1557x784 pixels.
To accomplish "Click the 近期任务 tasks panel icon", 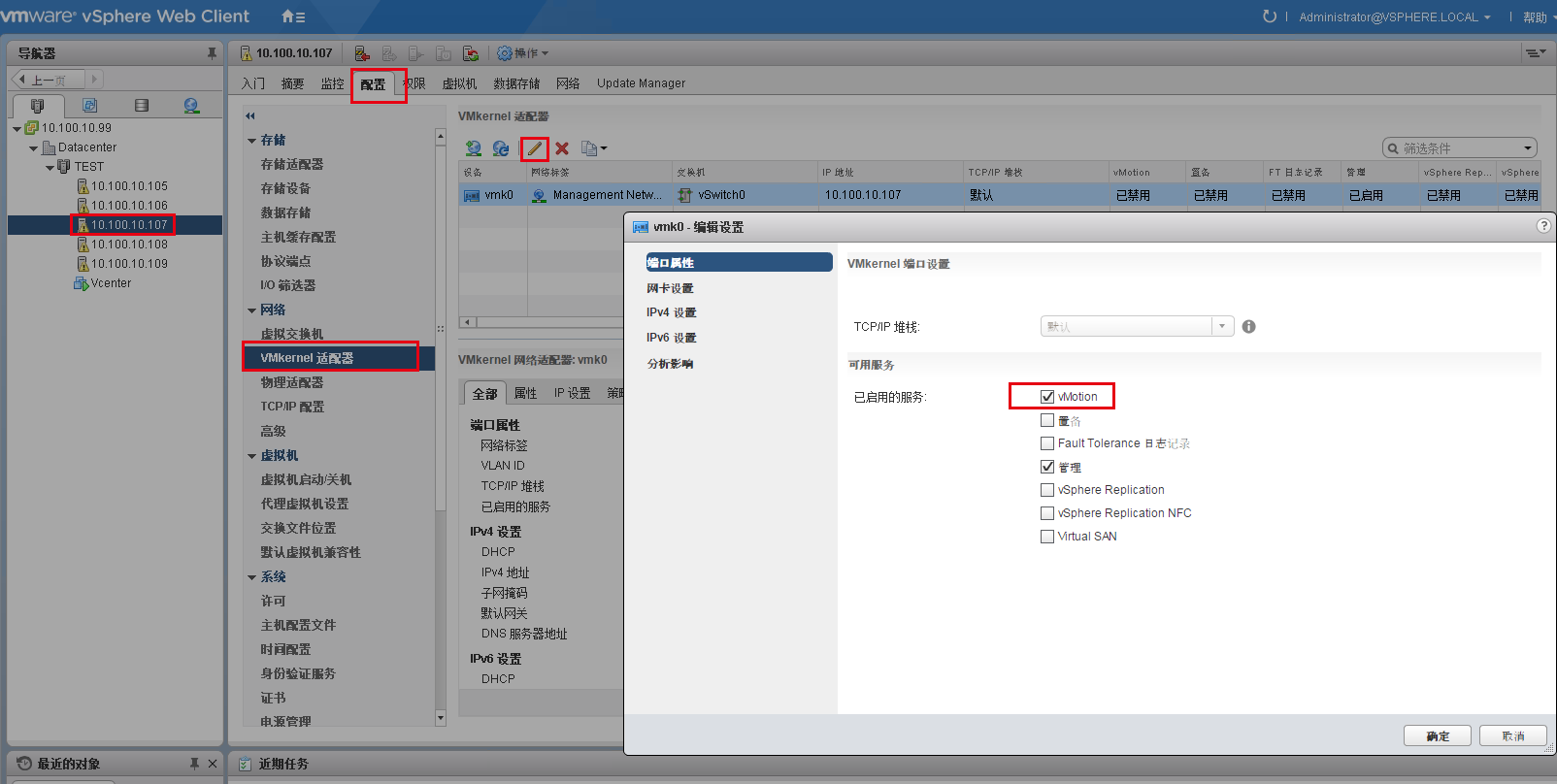I will click(246, 764).
